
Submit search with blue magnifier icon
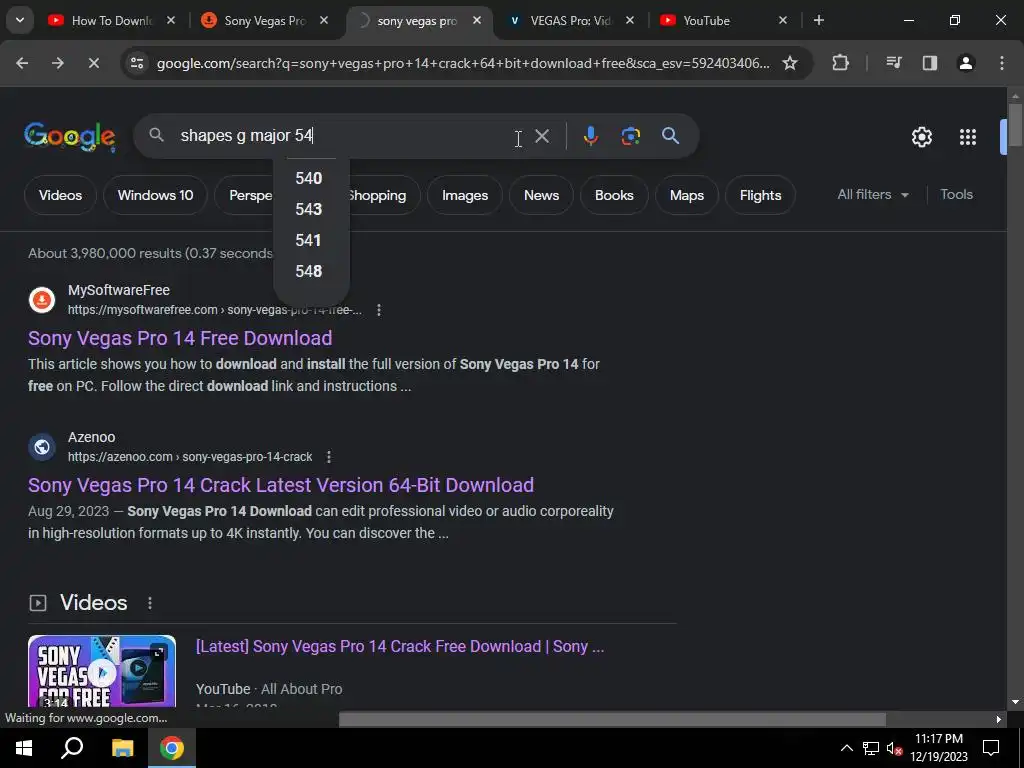(x=671, y=136)
